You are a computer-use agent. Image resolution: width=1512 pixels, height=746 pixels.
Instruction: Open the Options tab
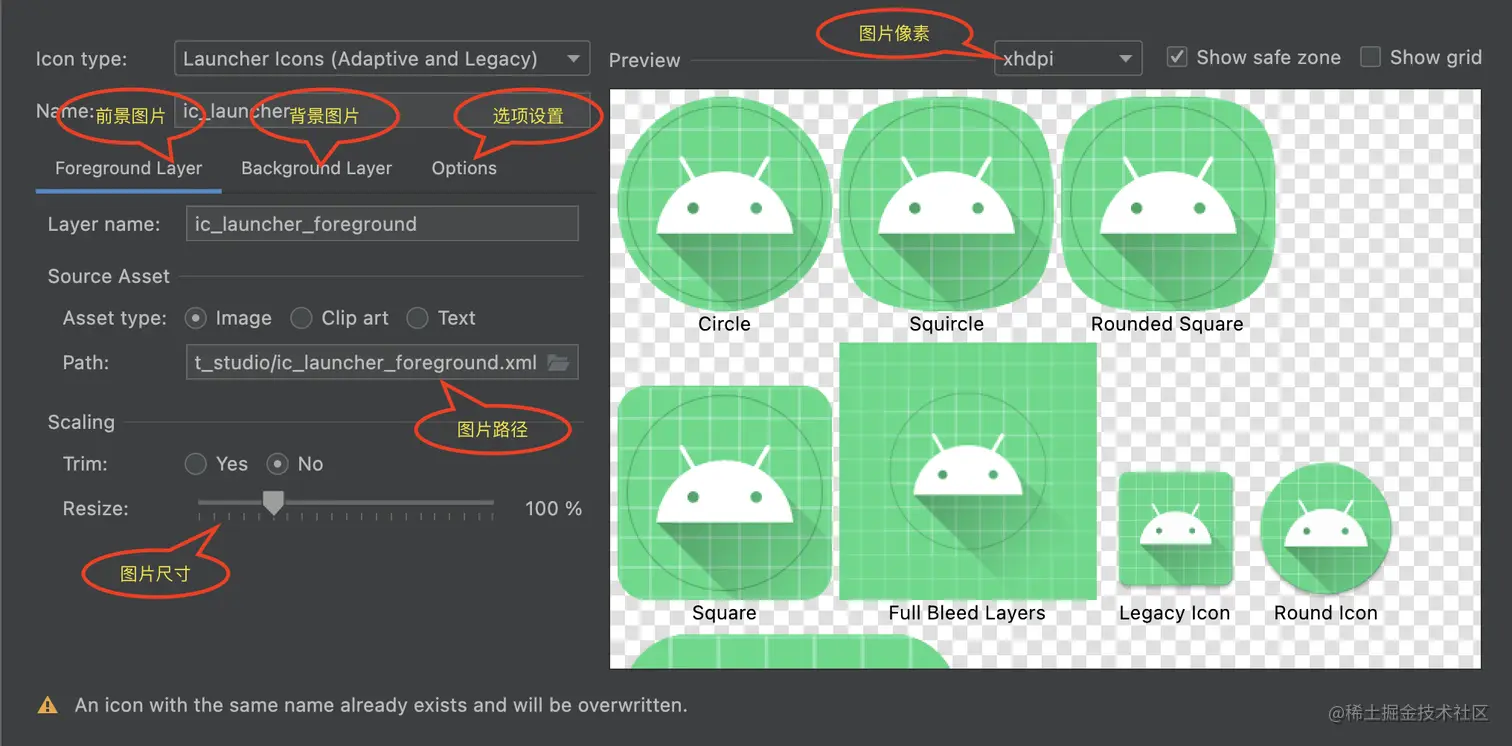464,168
